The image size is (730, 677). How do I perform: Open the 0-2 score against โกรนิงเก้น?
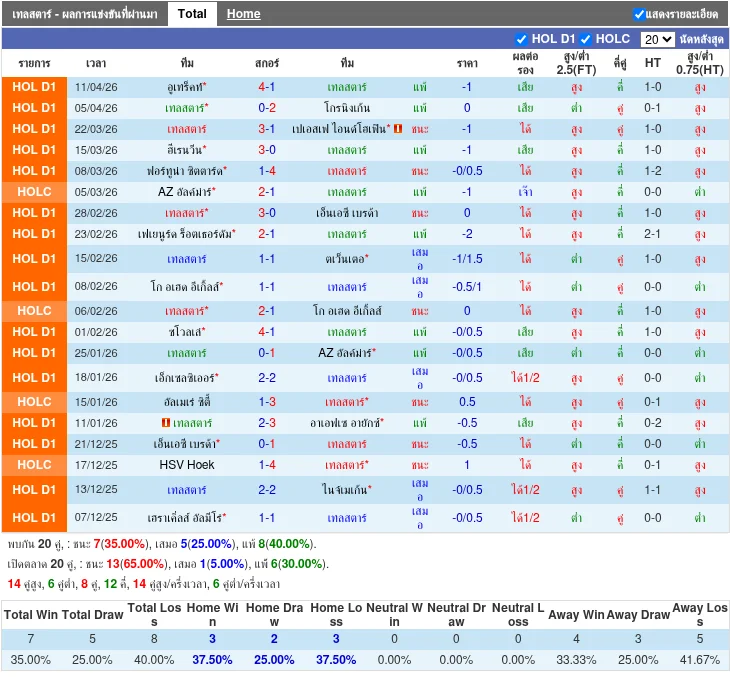point(267,108)
